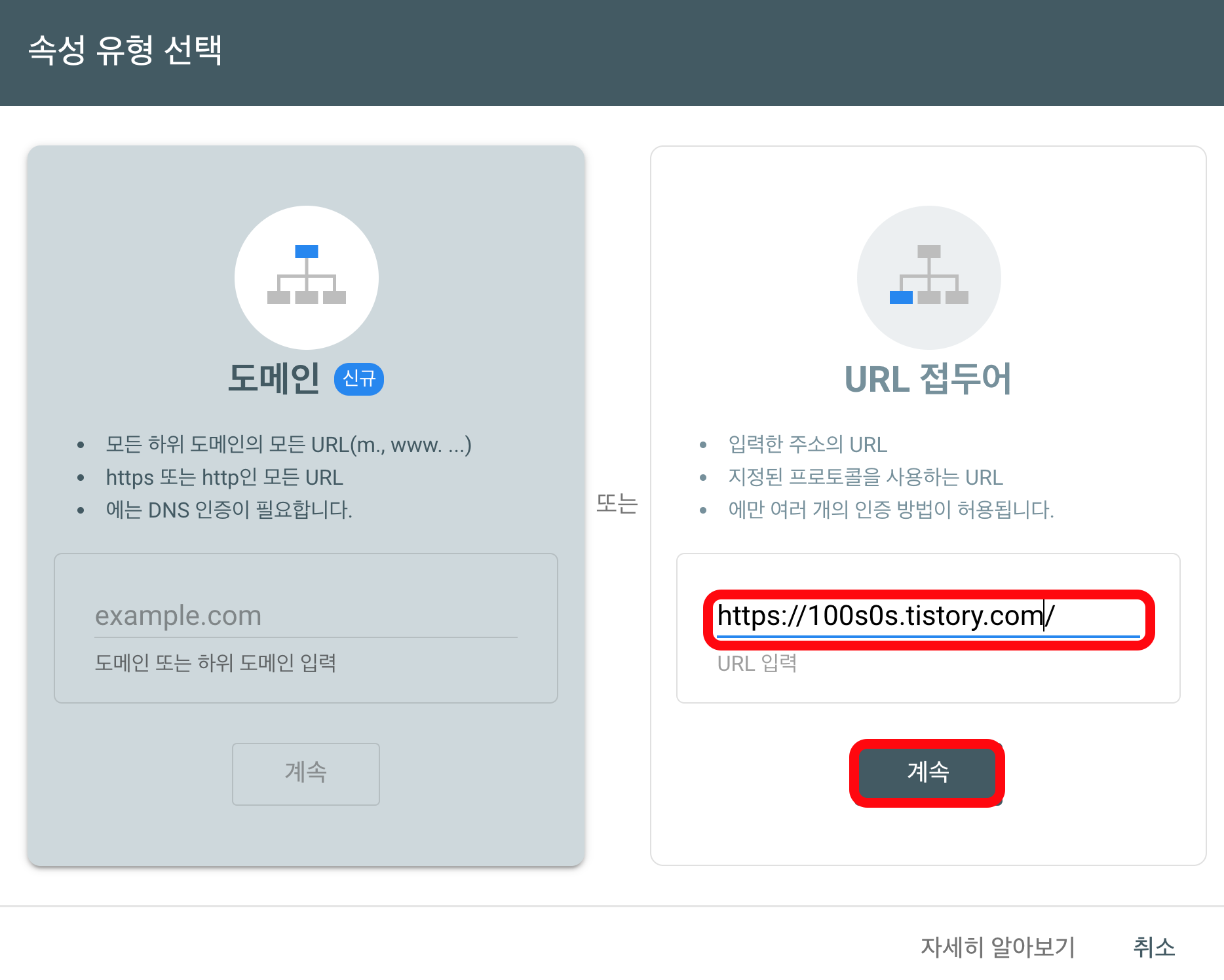Click '입력한 주소의 URL' bullet text

pyautogui.click(x=807, y=444)
